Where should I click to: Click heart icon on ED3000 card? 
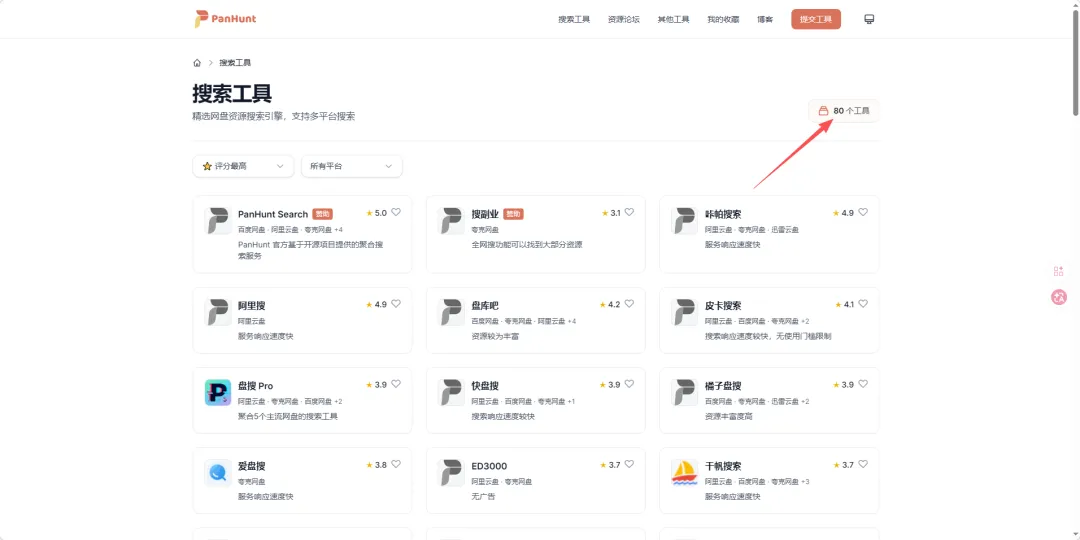coord(630,464)
